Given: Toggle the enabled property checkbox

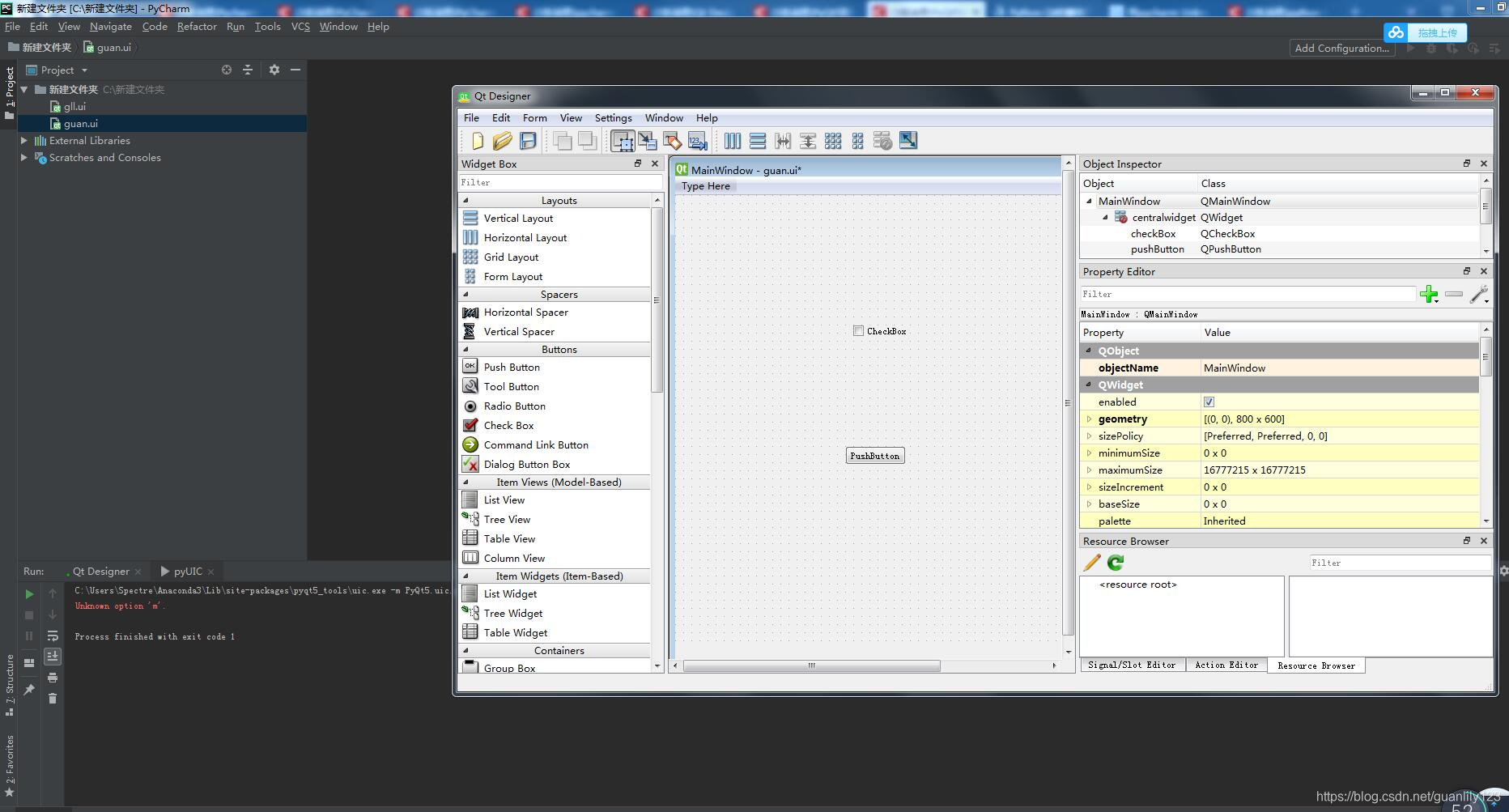Looking at the screenshot, I should coord(1209,402).
